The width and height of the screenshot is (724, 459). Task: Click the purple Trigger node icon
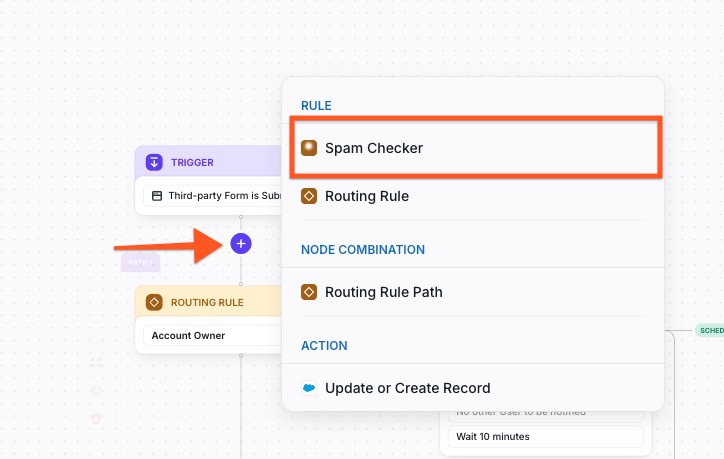154,162
